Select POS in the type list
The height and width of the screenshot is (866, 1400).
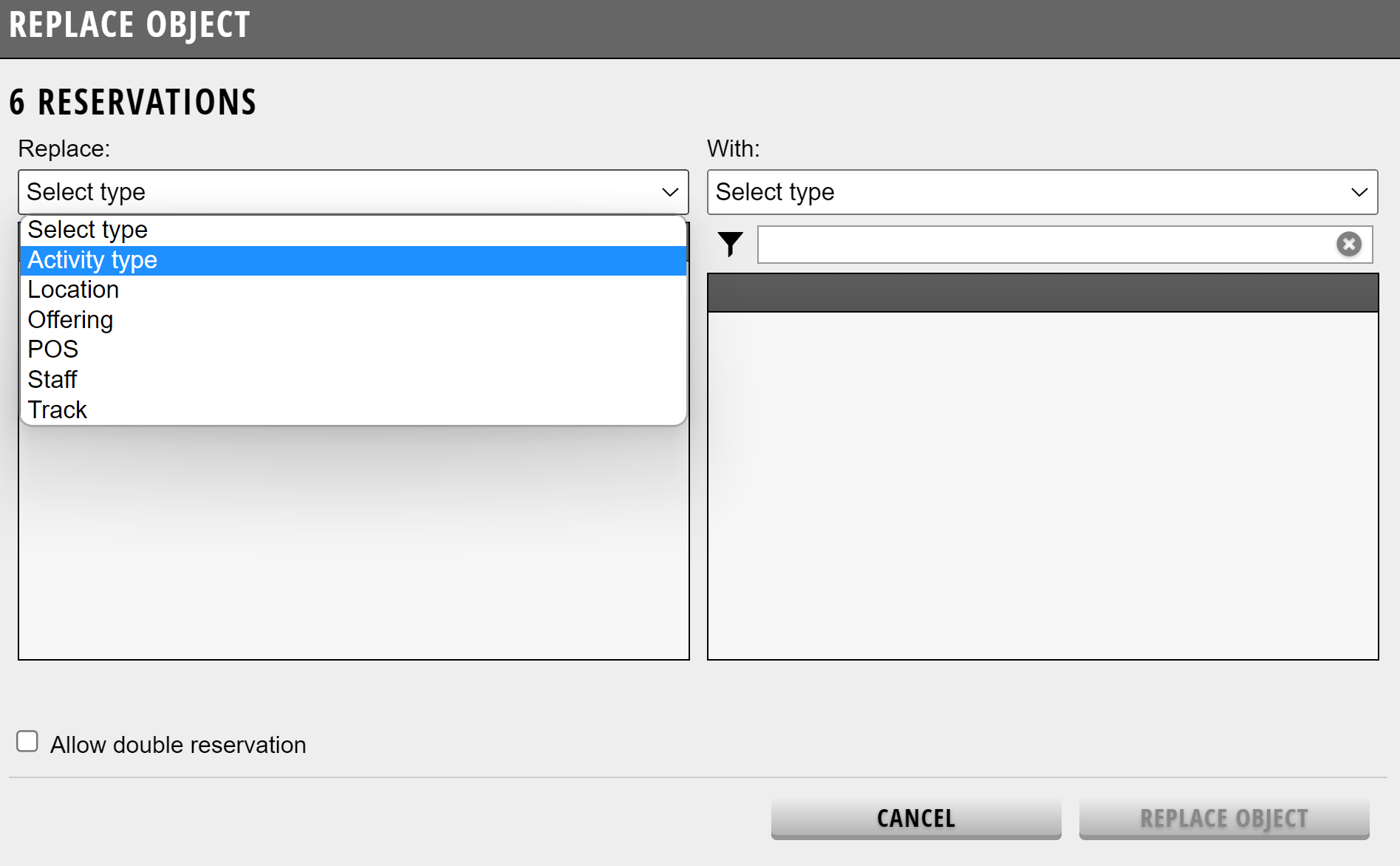tap(353, 350)
